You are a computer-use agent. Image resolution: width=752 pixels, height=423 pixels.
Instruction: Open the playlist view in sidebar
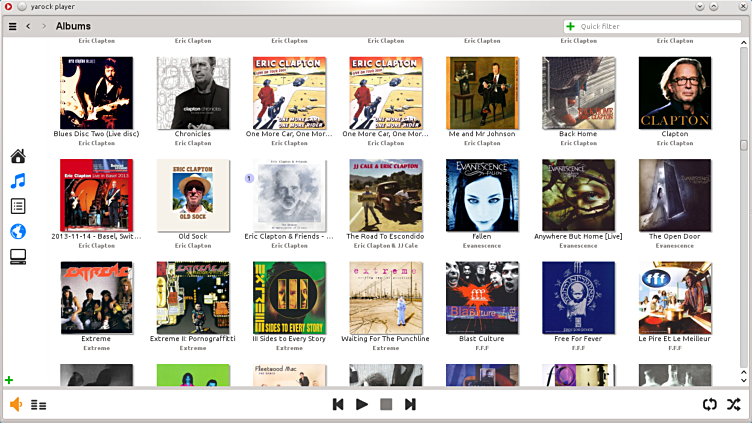(x=18, y=206)
